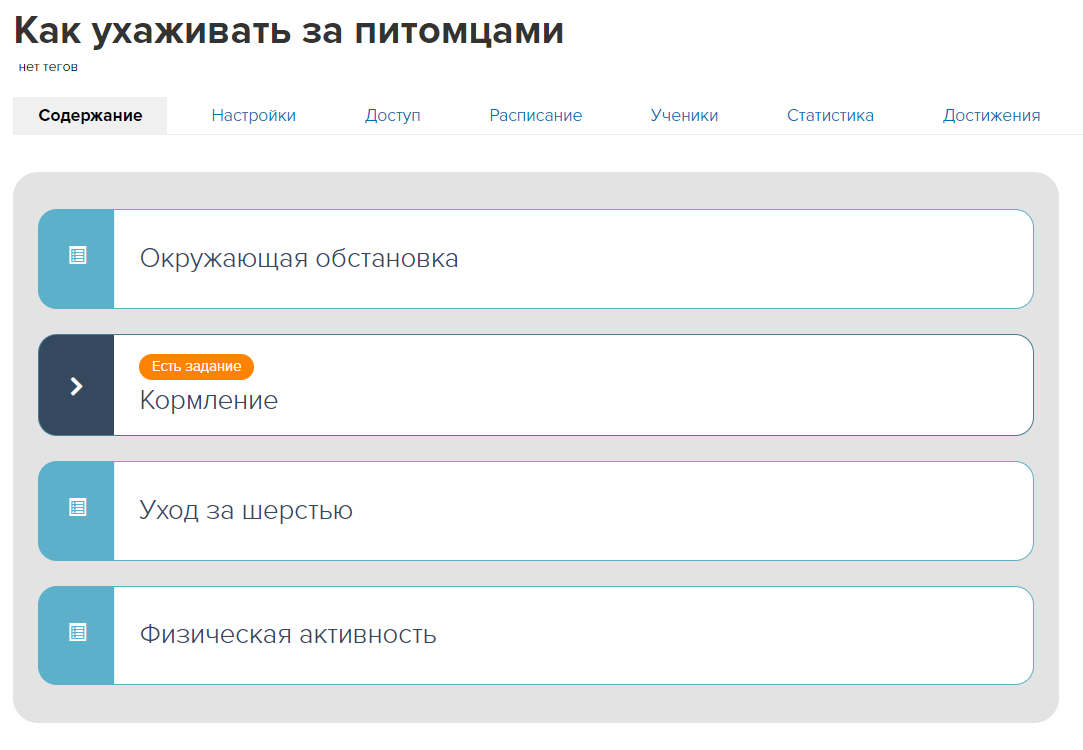Click the empty gray area below the lesson list
The height and width of the screenshot is (750, 1083).
point(535,704)
